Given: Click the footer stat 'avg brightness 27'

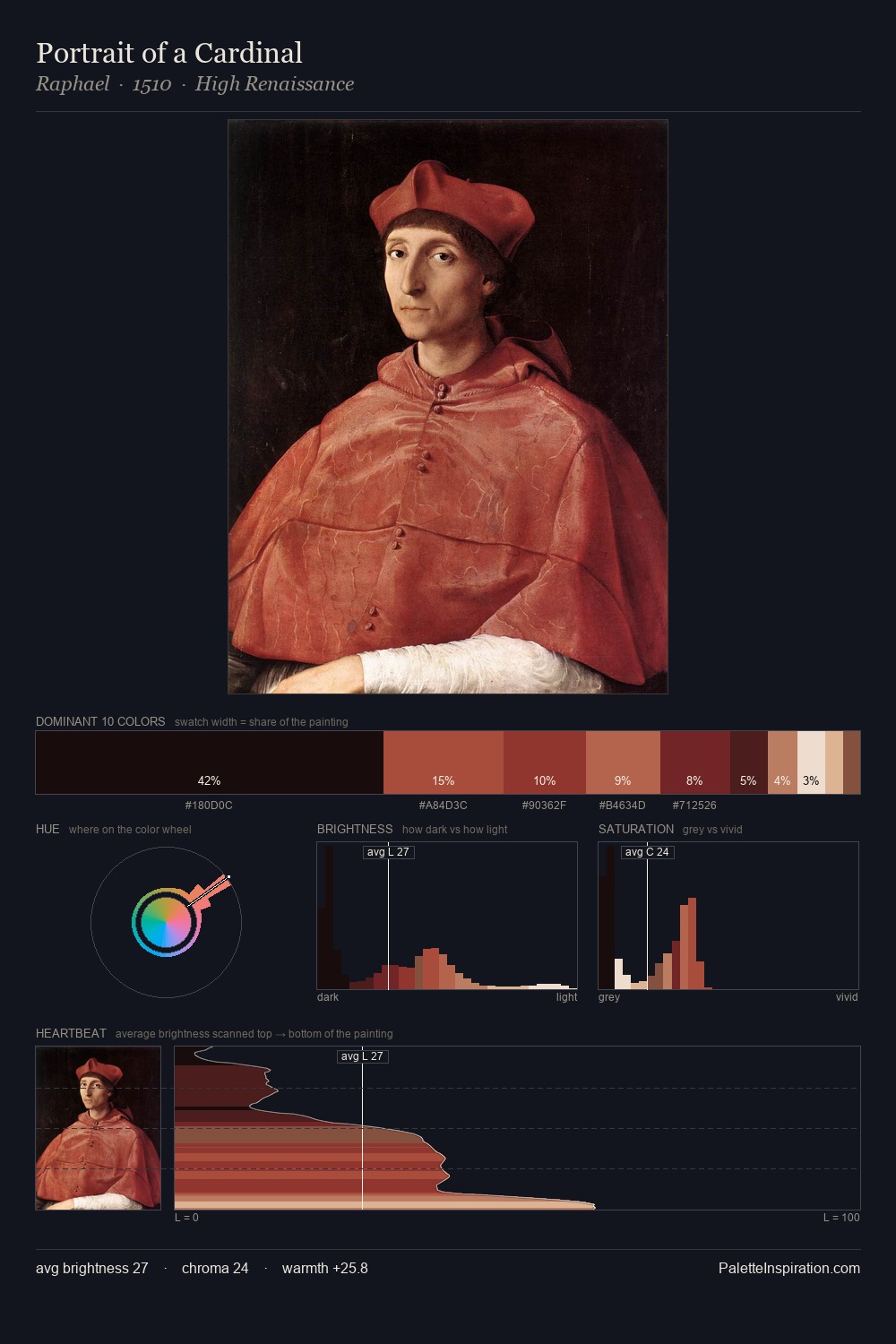Looking at the screenshot, I should click(x=92, y=1268).
